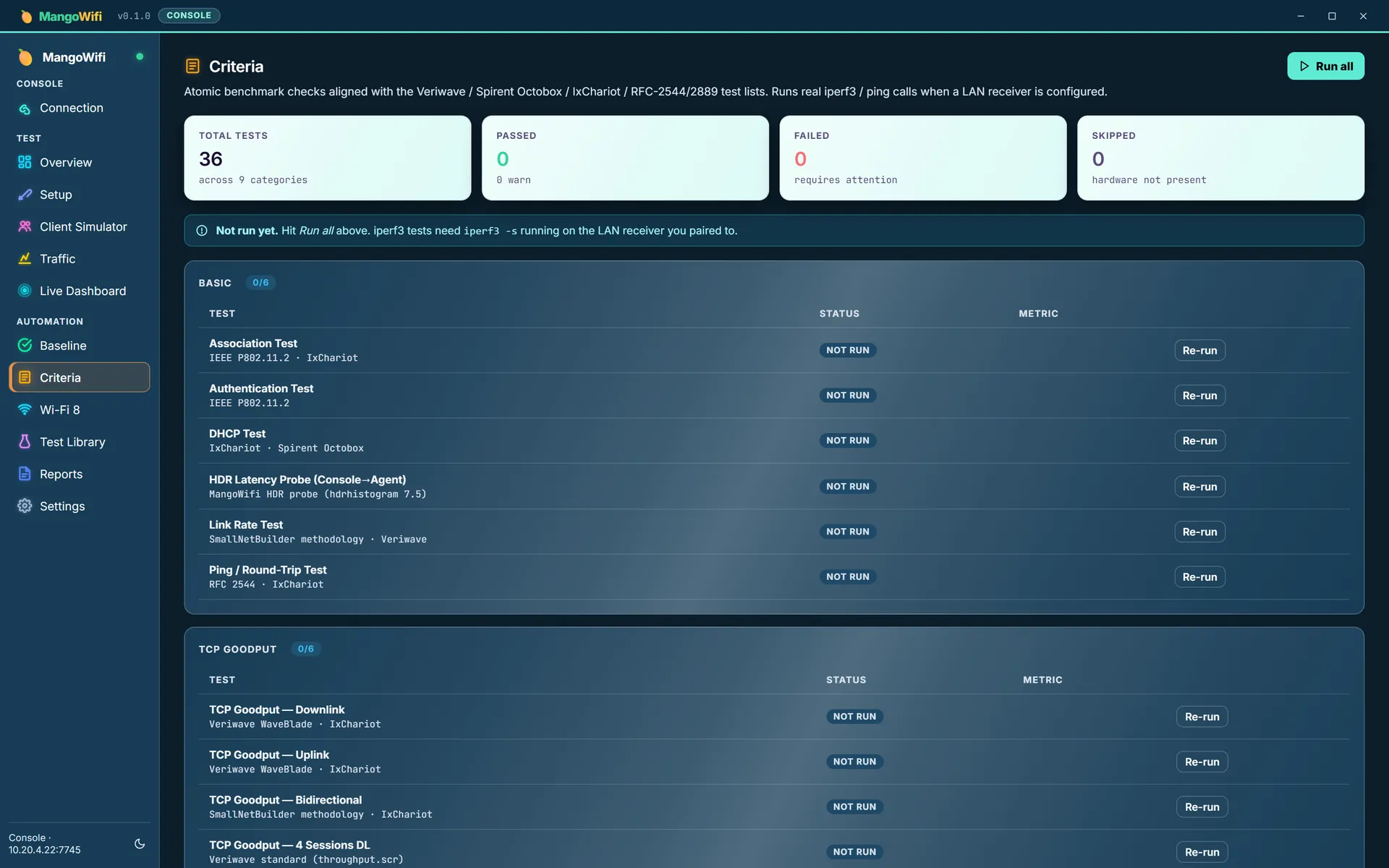Viewport: 1389px width, 868px height.
Task: Re-run HDR Latency Probe test
Action: 1199,487
